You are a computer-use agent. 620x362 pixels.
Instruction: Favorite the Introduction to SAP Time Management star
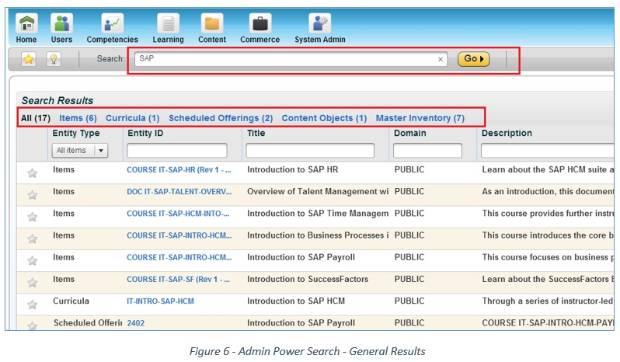32,217
